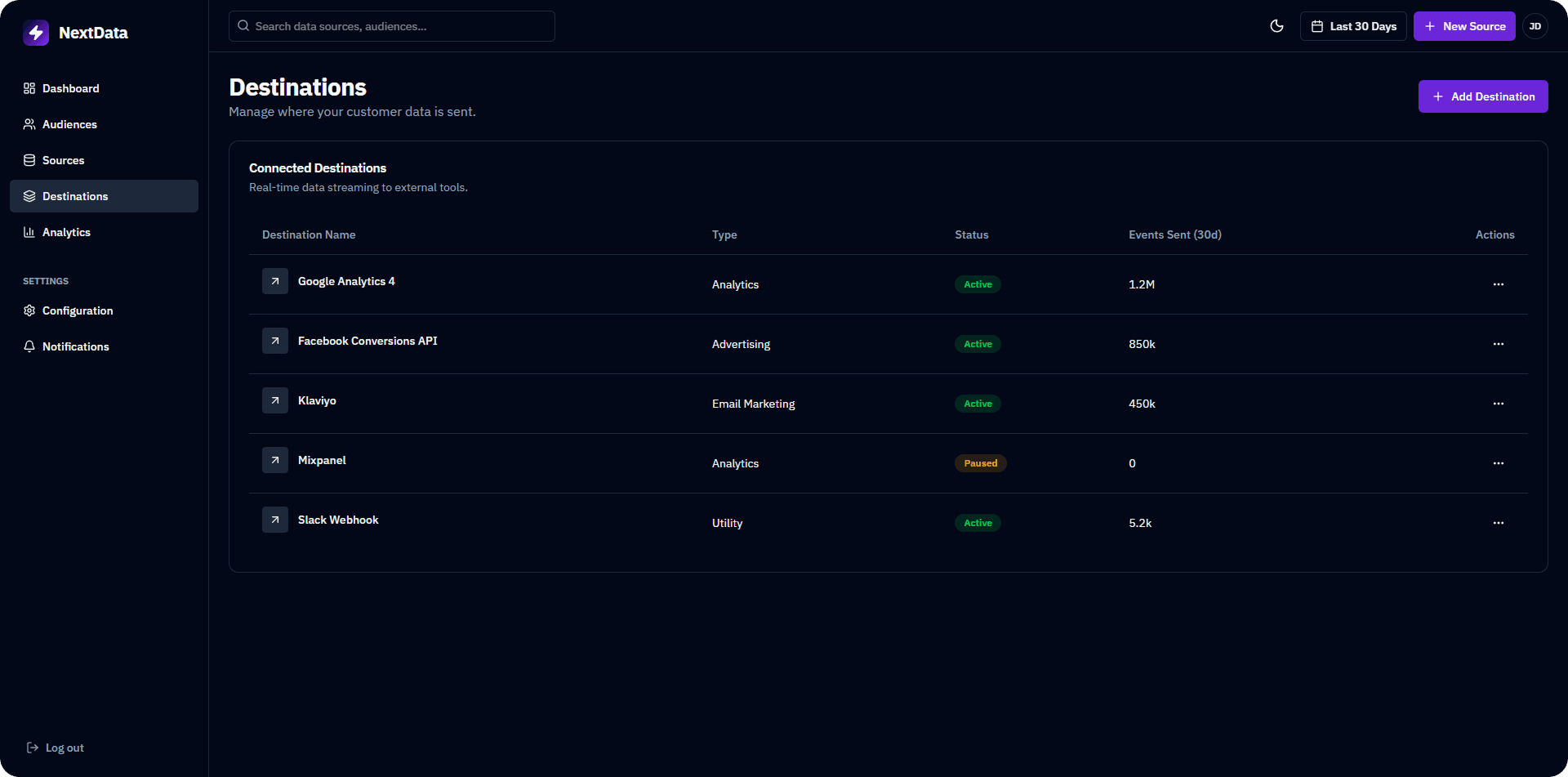Toggle dark mode with the moon icon
The width and height of the screenshot is (1568, 777).
[1277, 26]
